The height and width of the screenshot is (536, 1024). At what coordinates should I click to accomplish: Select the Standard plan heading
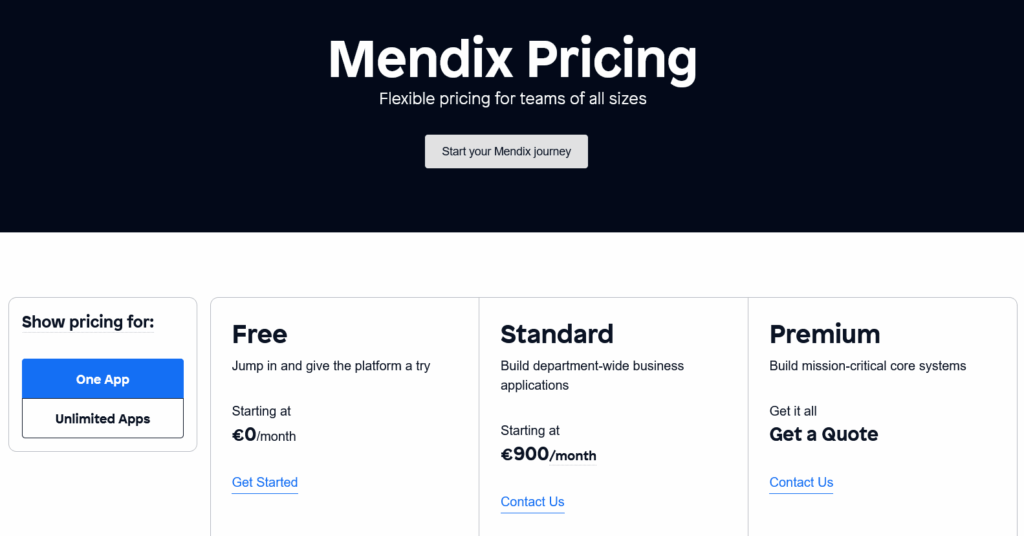coord(557,334)
